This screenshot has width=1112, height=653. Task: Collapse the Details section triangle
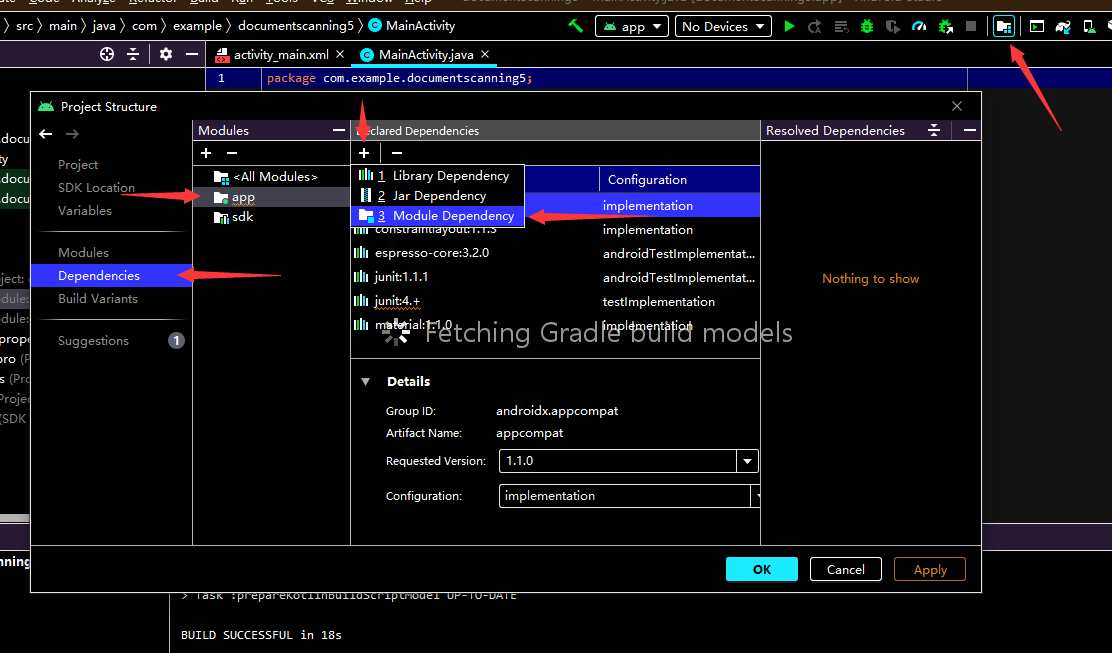365,381
